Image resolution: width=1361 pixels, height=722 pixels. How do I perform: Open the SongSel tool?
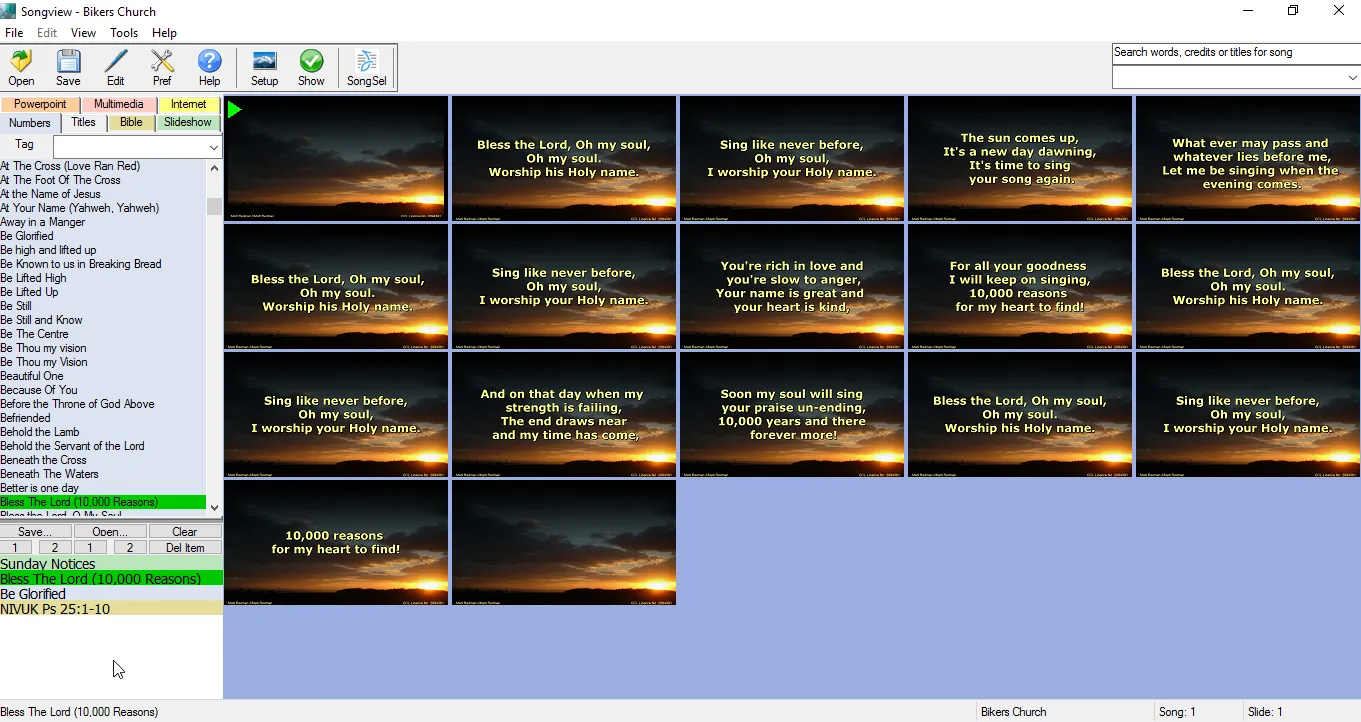click(365, 67)
